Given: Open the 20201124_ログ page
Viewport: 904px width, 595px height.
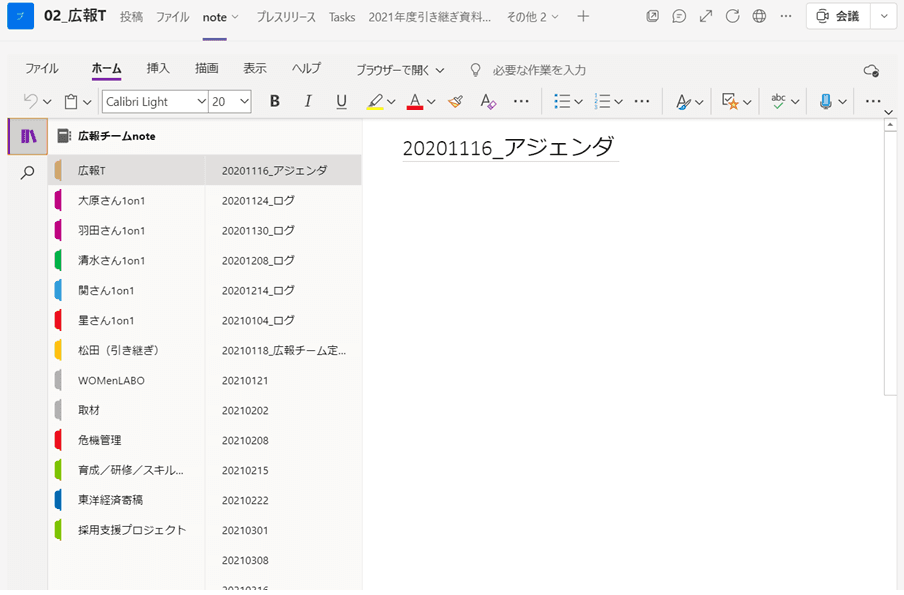Looking at the screenshot, I should coord(258,201).
